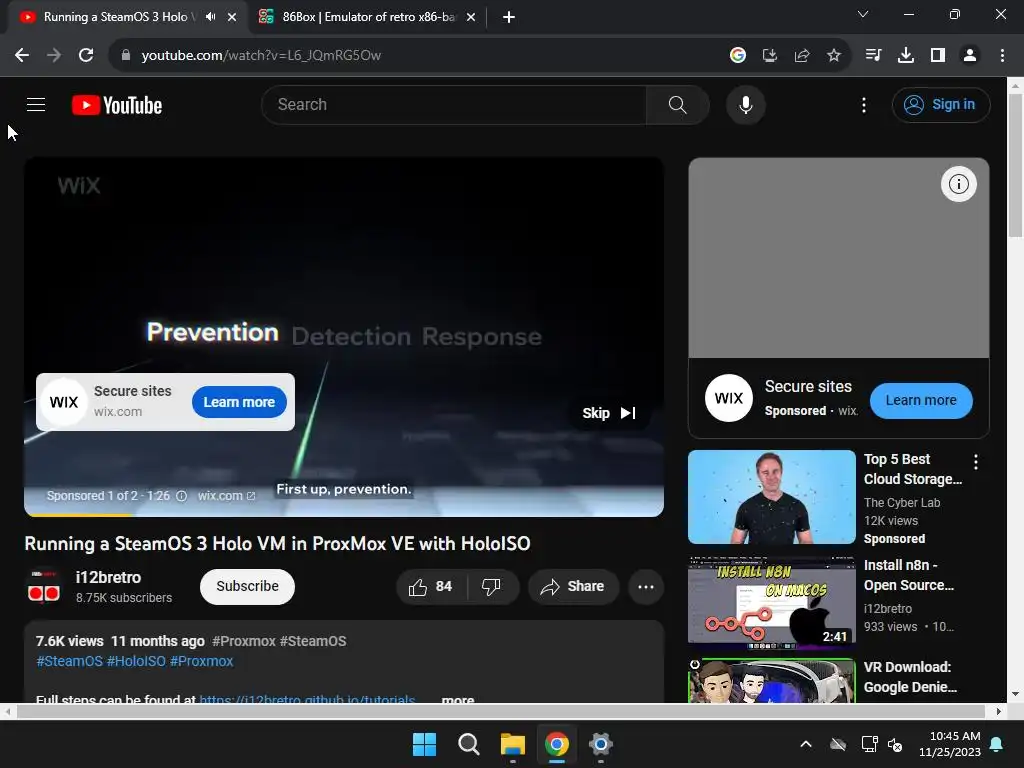
Task: Open the clock showing 10:45 AM
Action: [x=950, y=744]
